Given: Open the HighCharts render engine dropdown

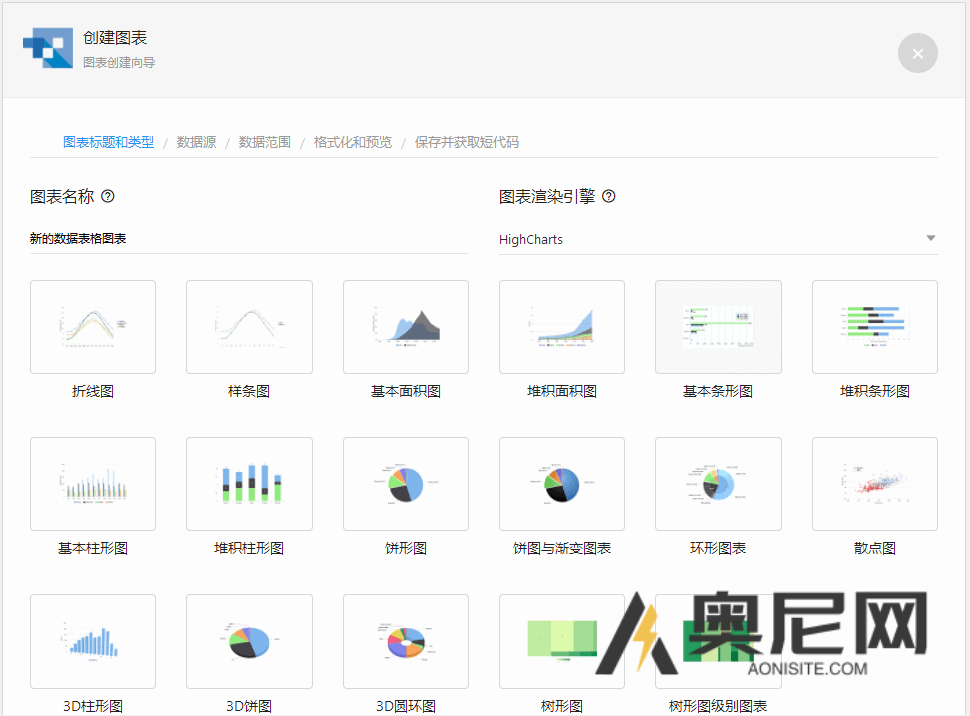Looking at the screenshot, I should click(x=718, y=239).
